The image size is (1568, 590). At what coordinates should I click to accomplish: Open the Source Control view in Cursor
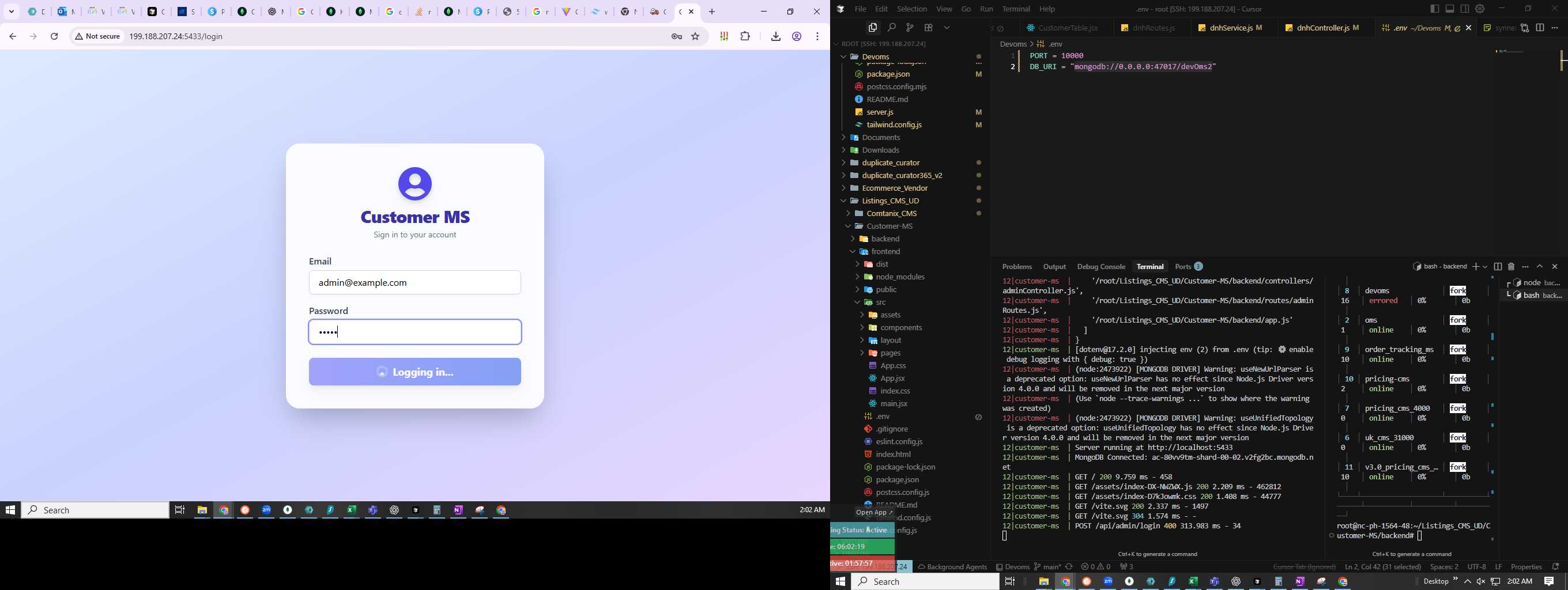point(910,28)
